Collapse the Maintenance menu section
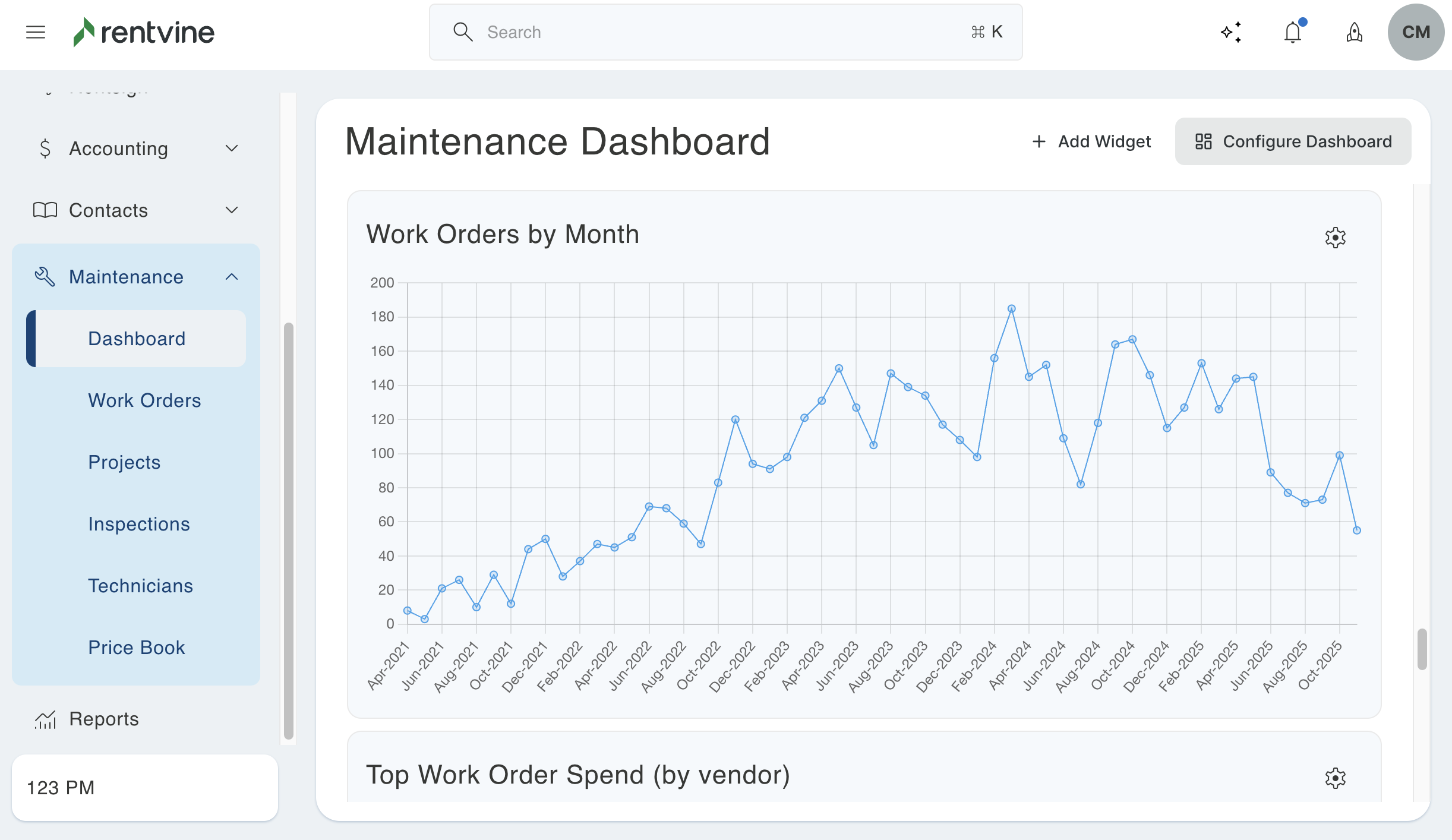The width and height of the screenshot is (1452, 840). tap(232, 277)
